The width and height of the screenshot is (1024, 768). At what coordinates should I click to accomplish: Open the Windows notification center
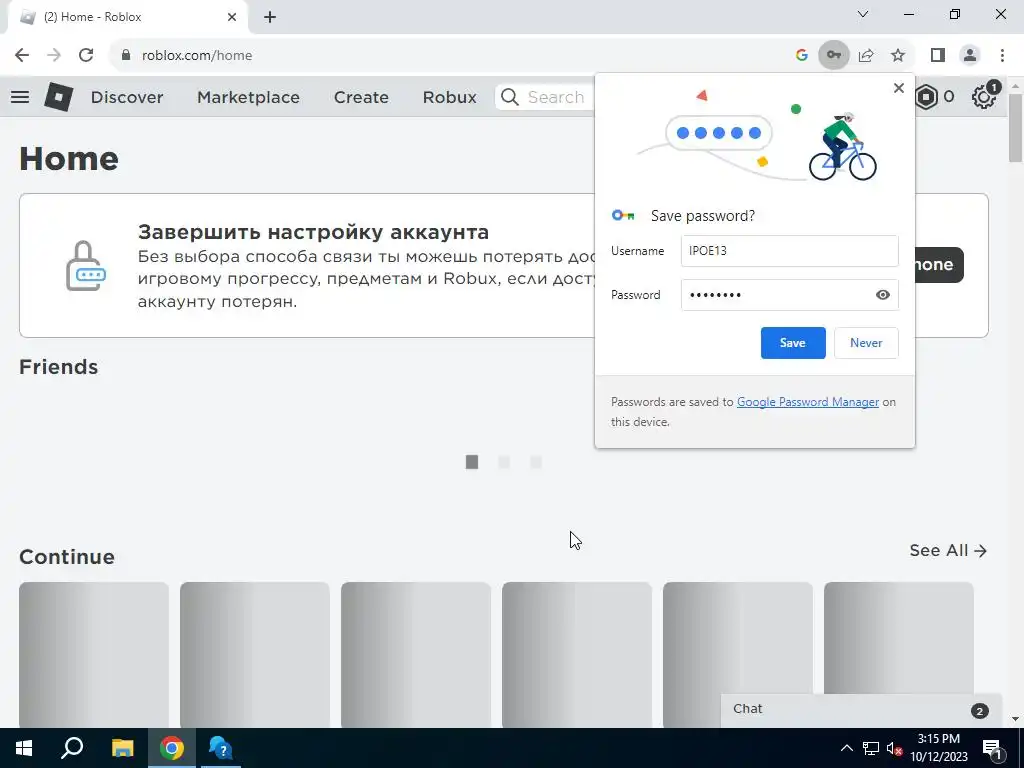[992, 748]
